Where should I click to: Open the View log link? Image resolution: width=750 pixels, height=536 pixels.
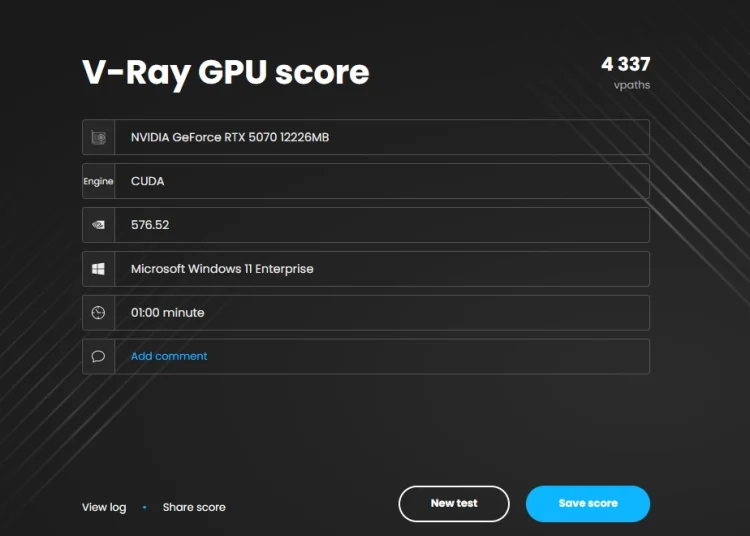pos(104,507)
